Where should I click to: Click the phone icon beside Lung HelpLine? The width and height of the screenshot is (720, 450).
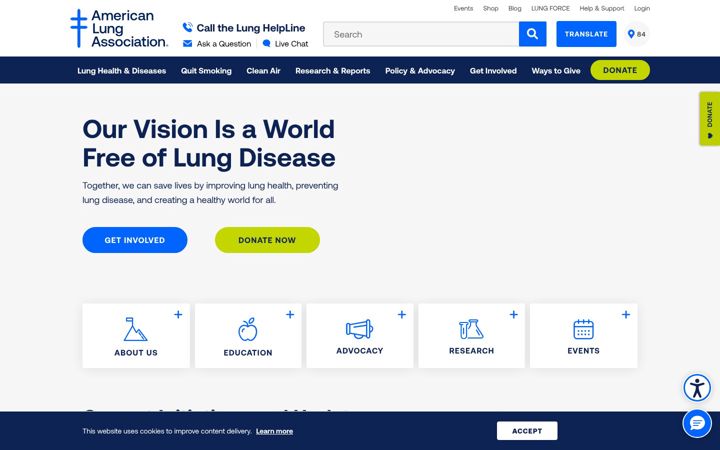click(187, 28)
